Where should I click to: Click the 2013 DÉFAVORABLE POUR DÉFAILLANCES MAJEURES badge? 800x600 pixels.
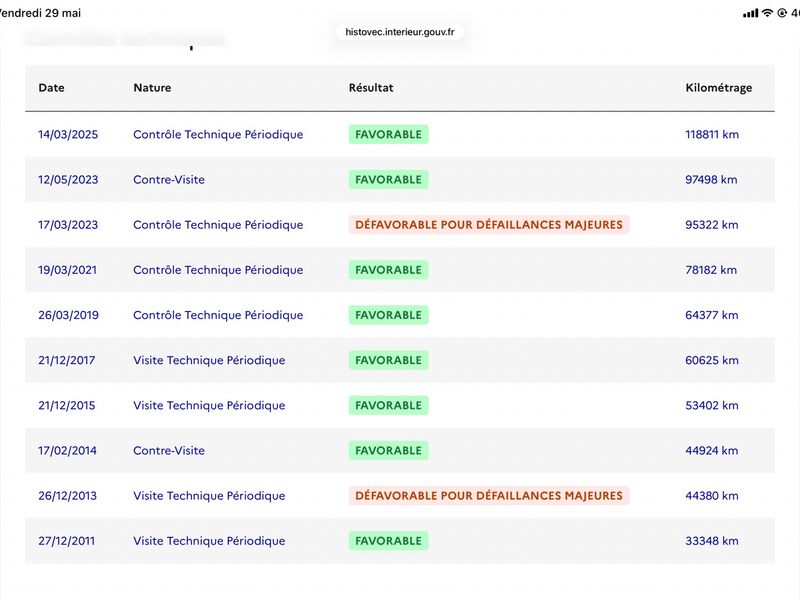pos(489,496)
